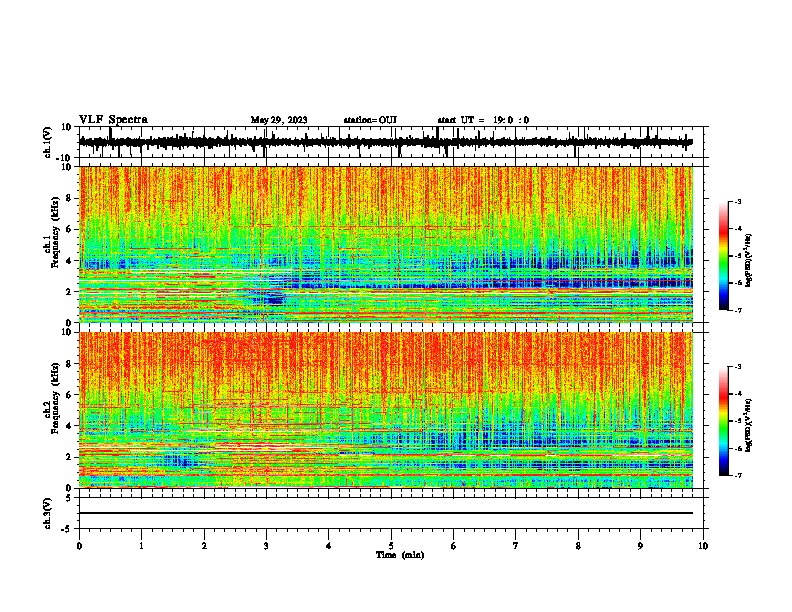Click the "Time (min)" axis title
This screenshot has height=612, width=792.
point(400,555)
